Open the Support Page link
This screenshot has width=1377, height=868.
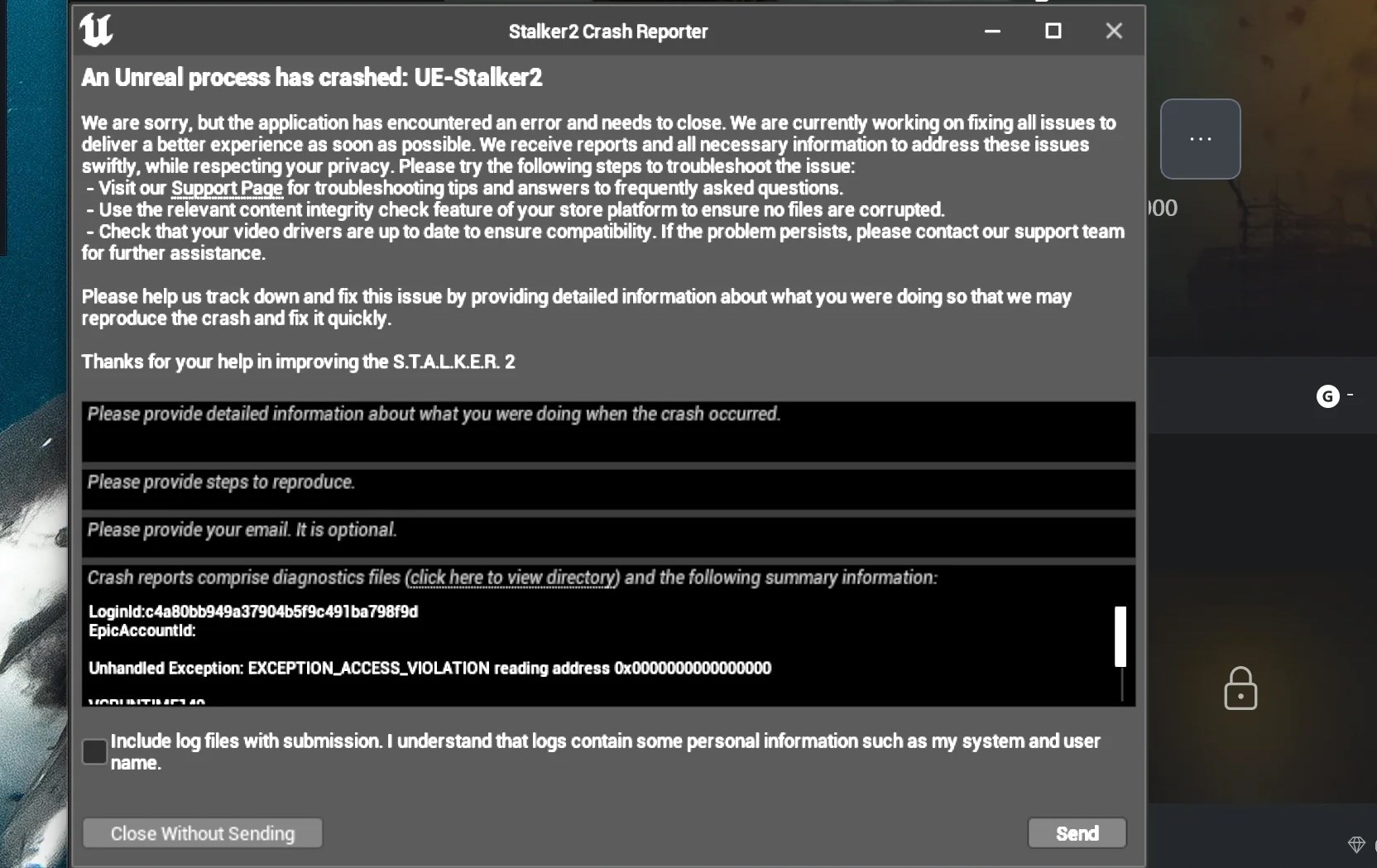pos(227,189)
